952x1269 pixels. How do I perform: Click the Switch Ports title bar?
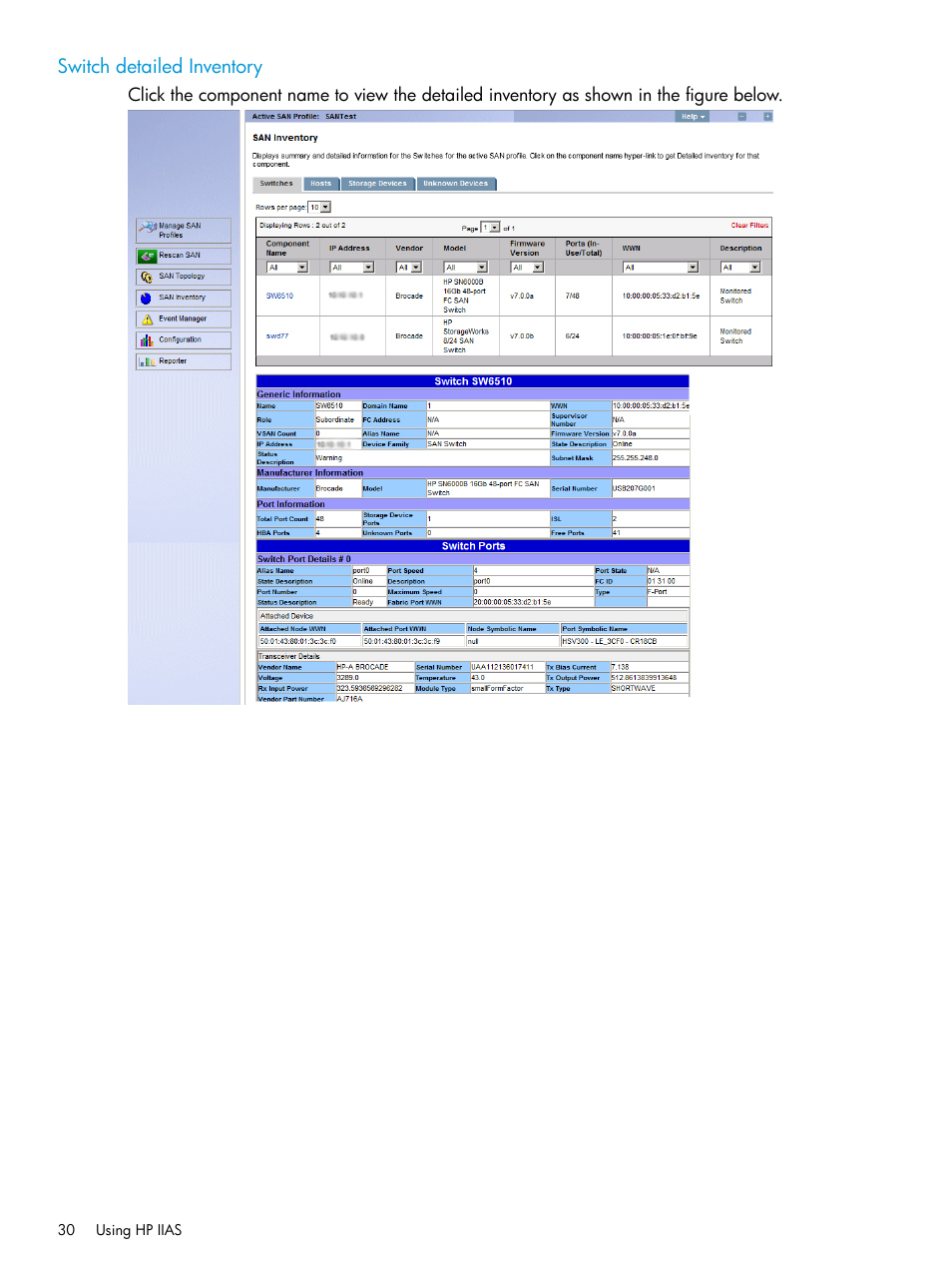click(x=473, y=546)
